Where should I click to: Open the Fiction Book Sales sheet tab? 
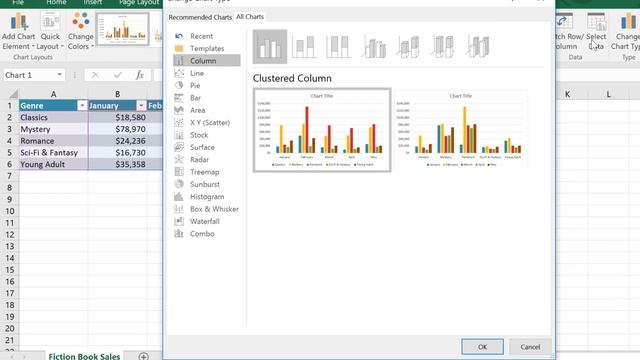84,356
